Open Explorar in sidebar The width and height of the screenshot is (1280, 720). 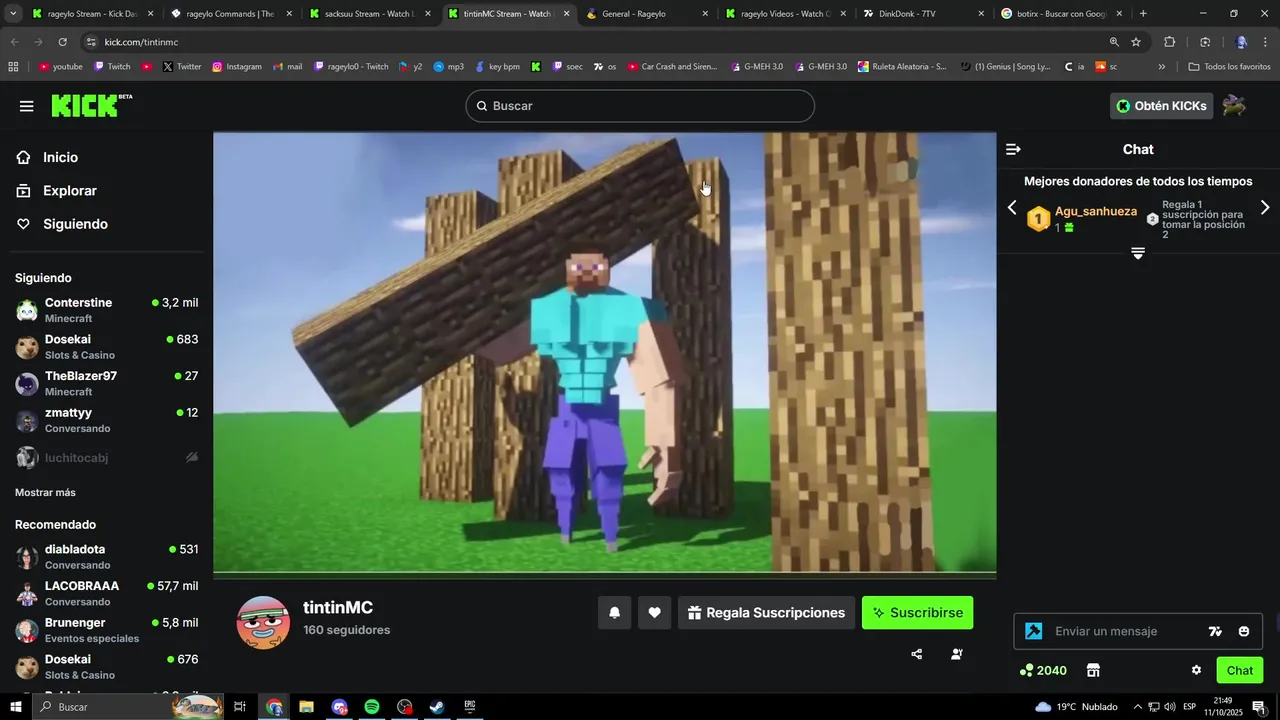click(x=70, y=190)
